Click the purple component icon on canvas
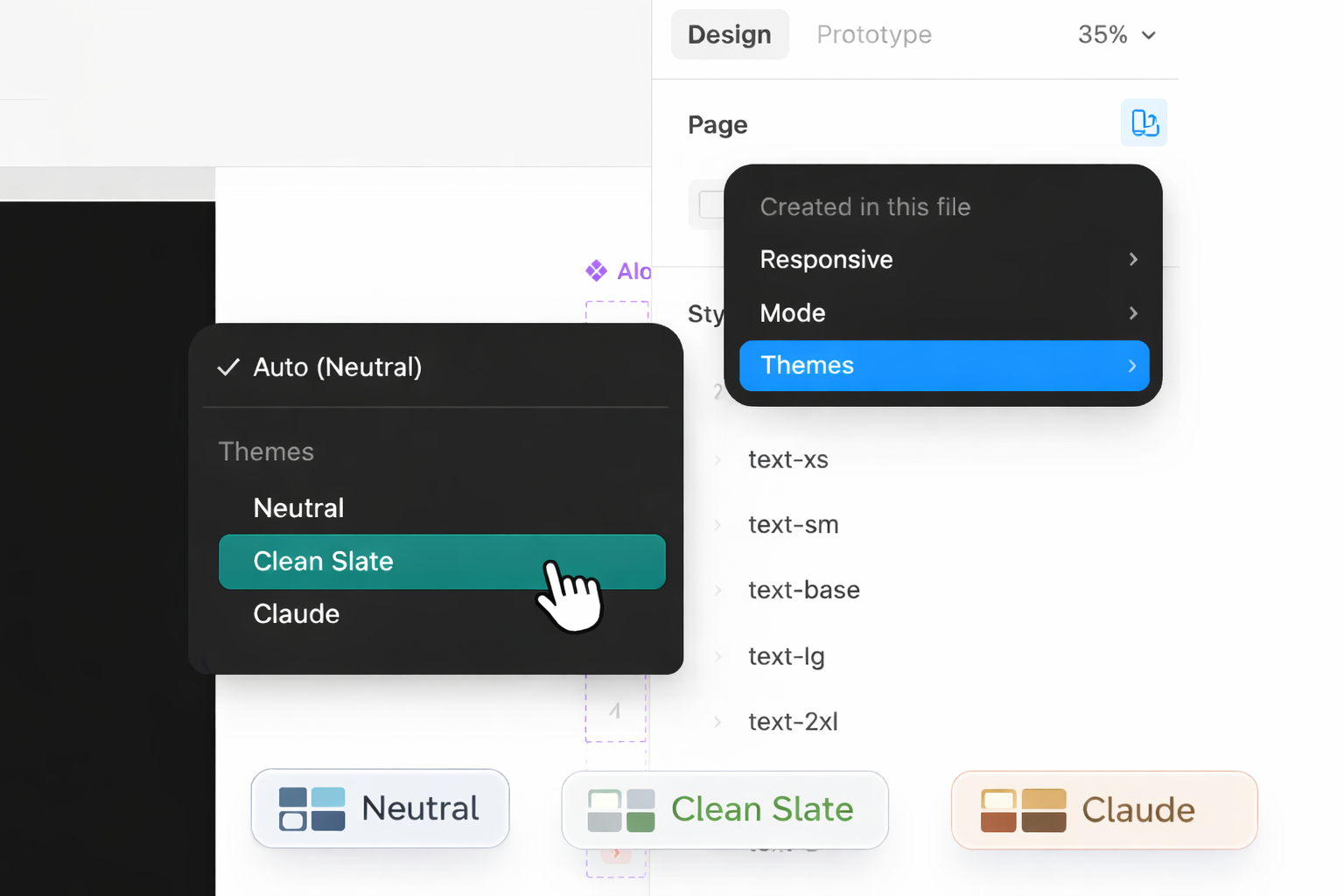Image resolution: width=1344 pixels, height=896 pixels. [596, 270]
